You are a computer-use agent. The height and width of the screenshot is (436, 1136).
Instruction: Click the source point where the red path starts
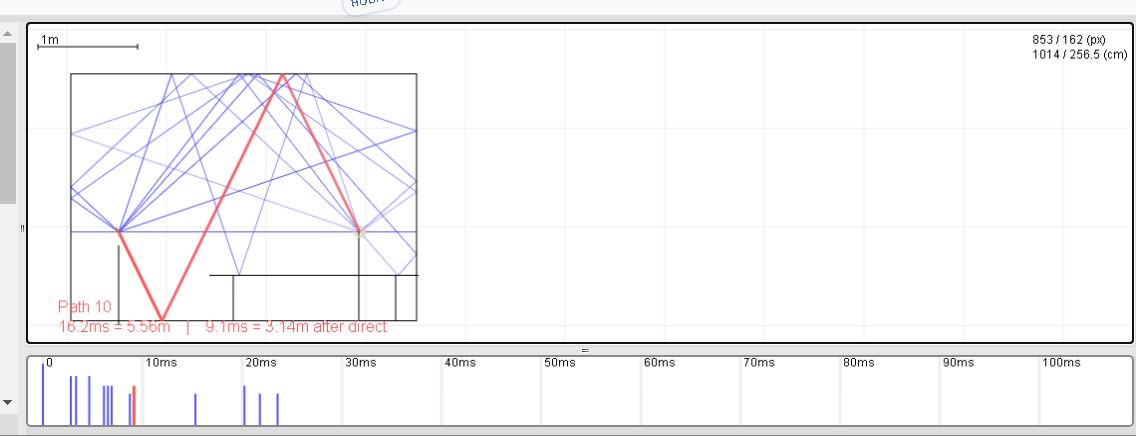pyautogui.click(x=118, y=231)
